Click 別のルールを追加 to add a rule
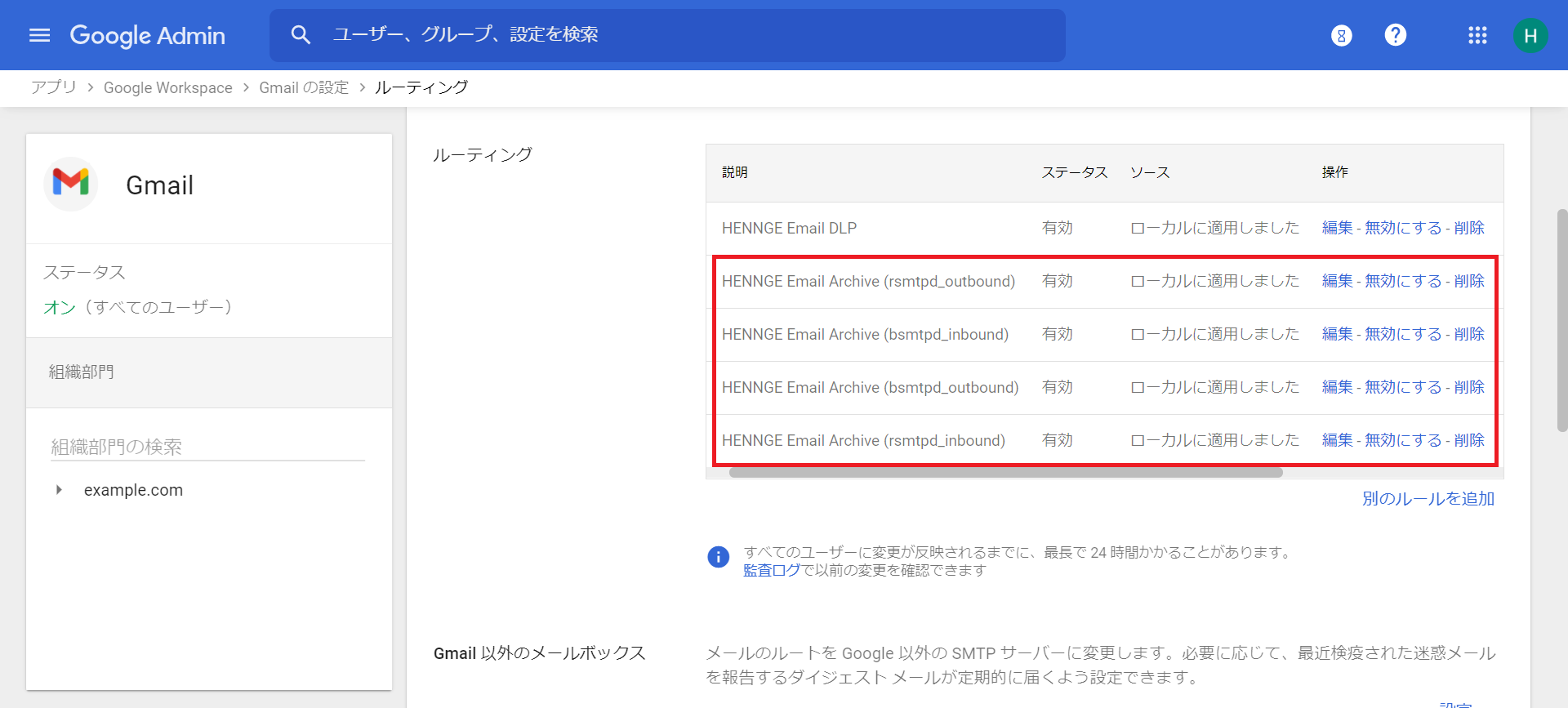Viewport: 1568px width, 708px height. tap(1428, 498)
